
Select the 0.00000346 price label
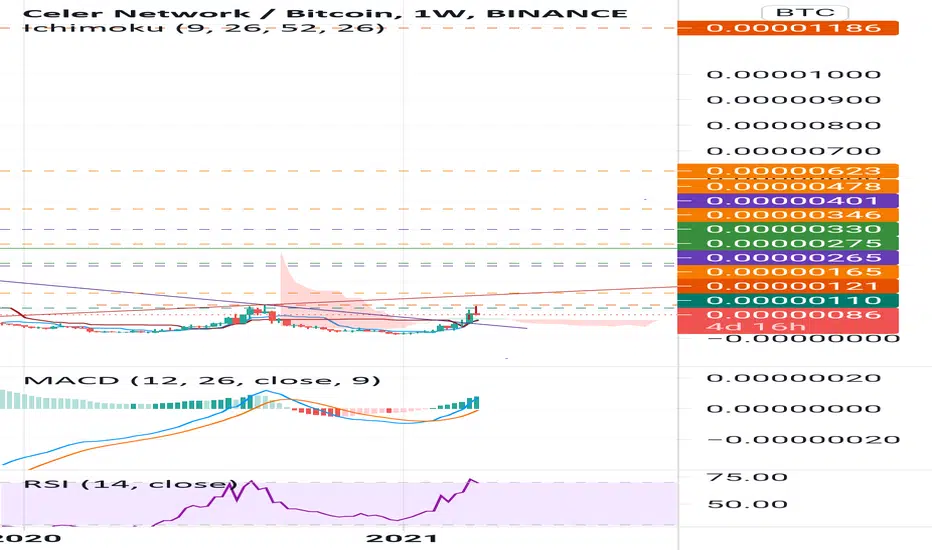tap(788, 215)
